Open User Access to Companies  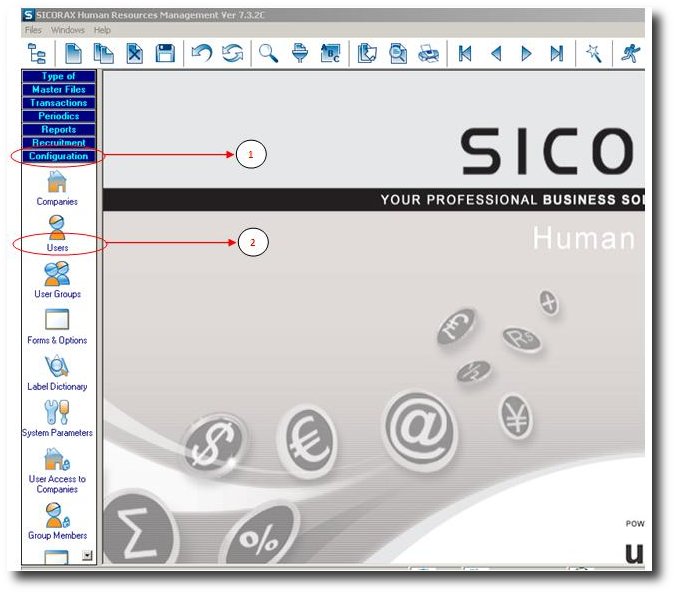point(57,460)
